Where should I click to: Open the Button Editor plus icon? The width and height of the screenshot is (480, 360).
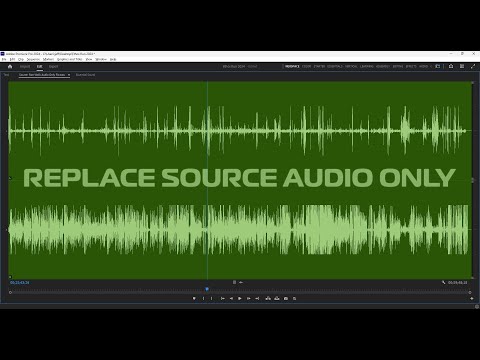pos(471,298)
